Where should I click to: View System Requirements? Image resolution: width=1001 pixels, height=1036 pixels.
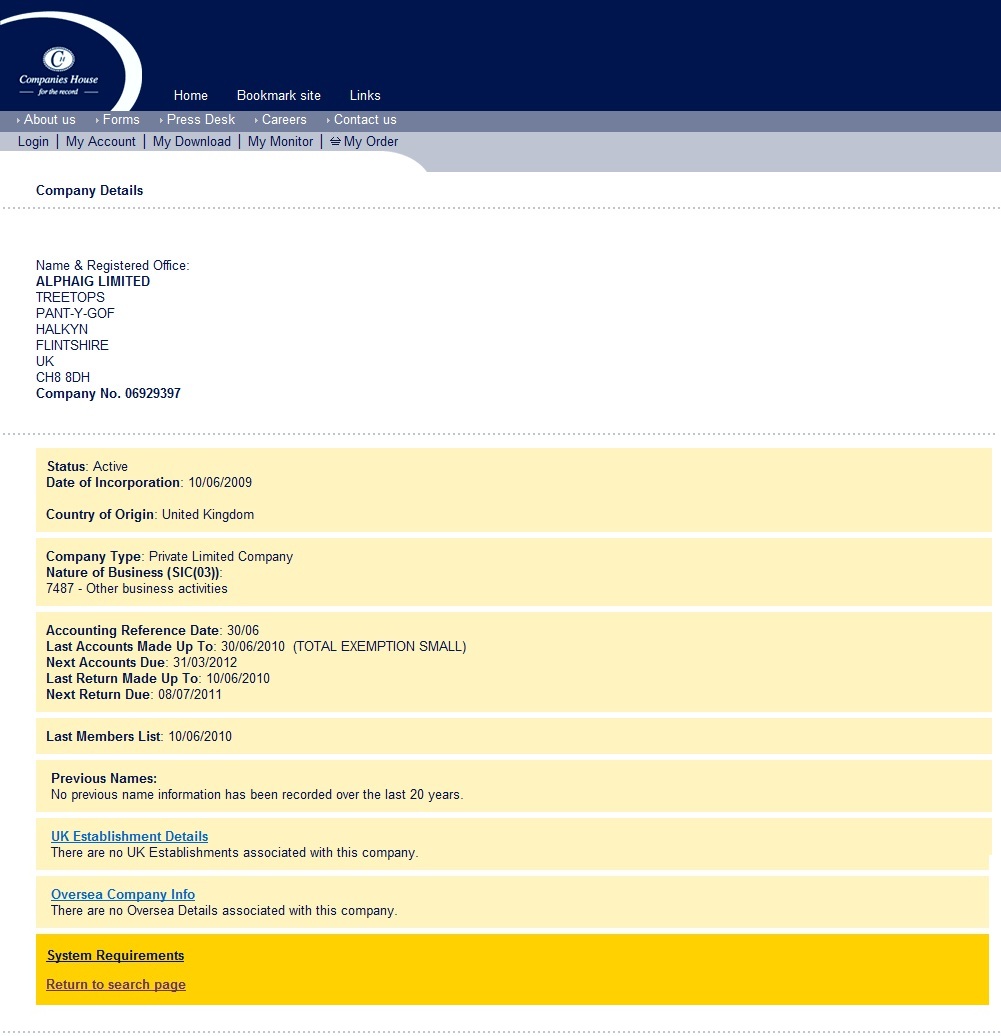point(115,956)
